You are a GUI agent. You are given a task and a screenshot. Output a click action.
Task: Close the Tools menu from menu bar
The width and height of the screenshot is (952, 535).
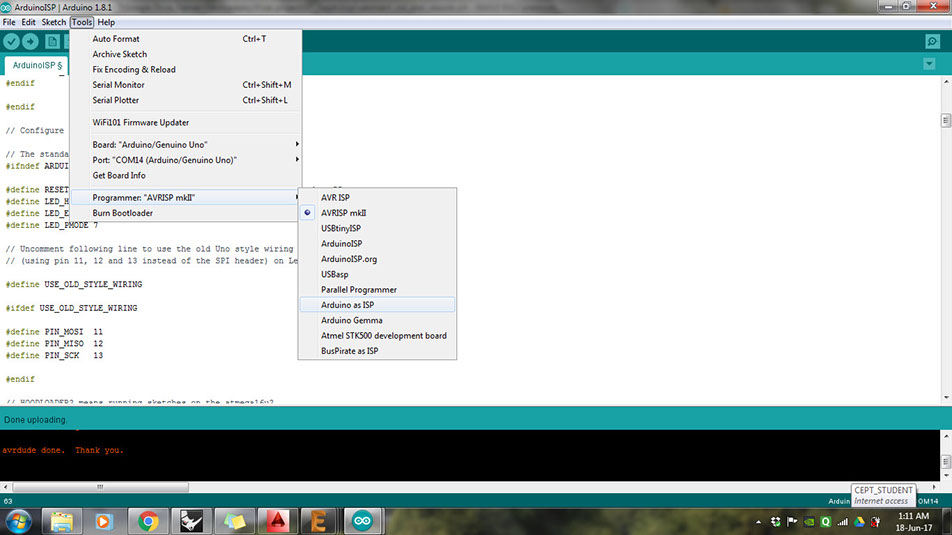pyautogui.click(x=81, y=22)
